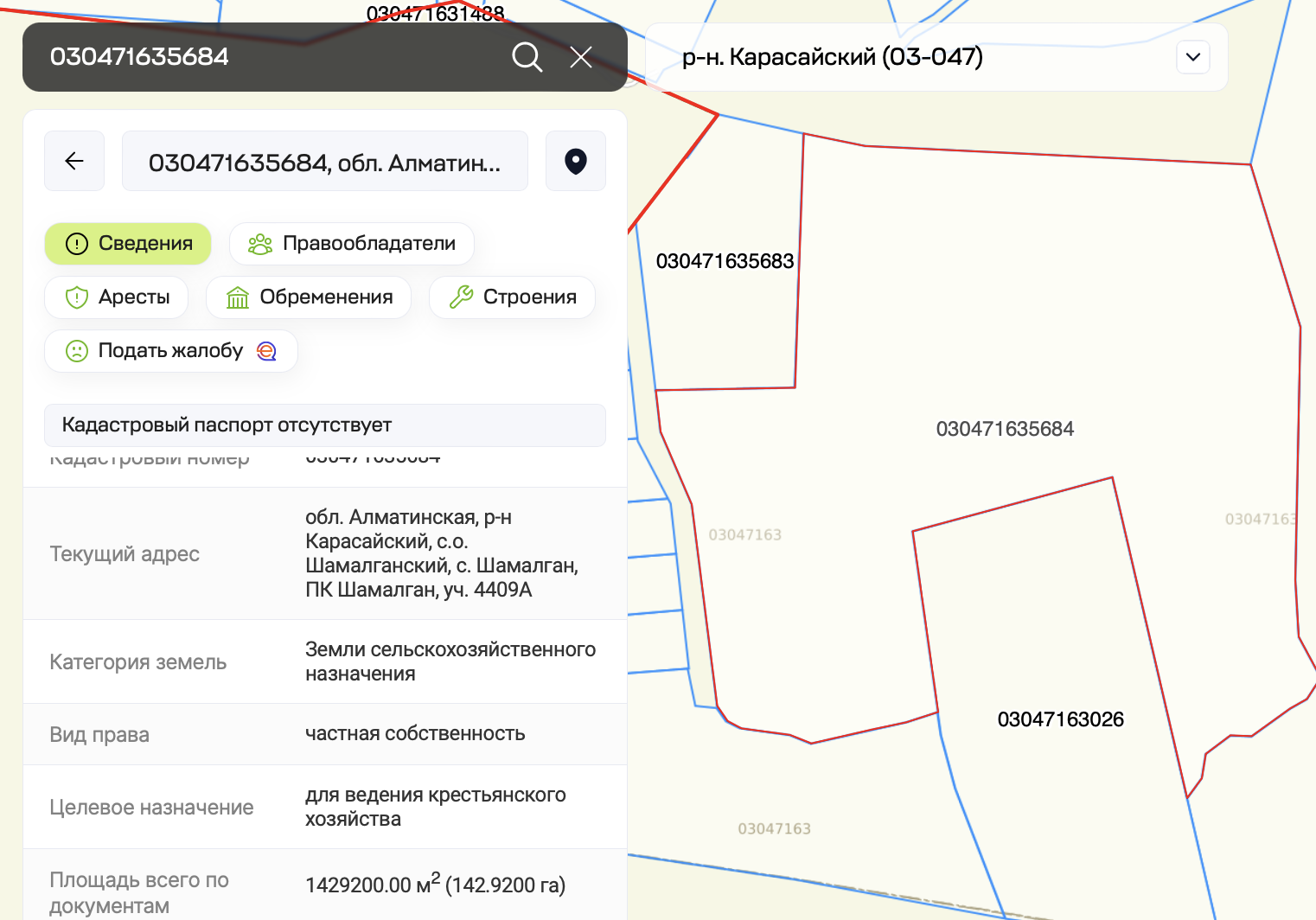This screenshot has width=1316, height=920.
Task: Click parcel label 030471635684 on map
Action: (1005, 429)
